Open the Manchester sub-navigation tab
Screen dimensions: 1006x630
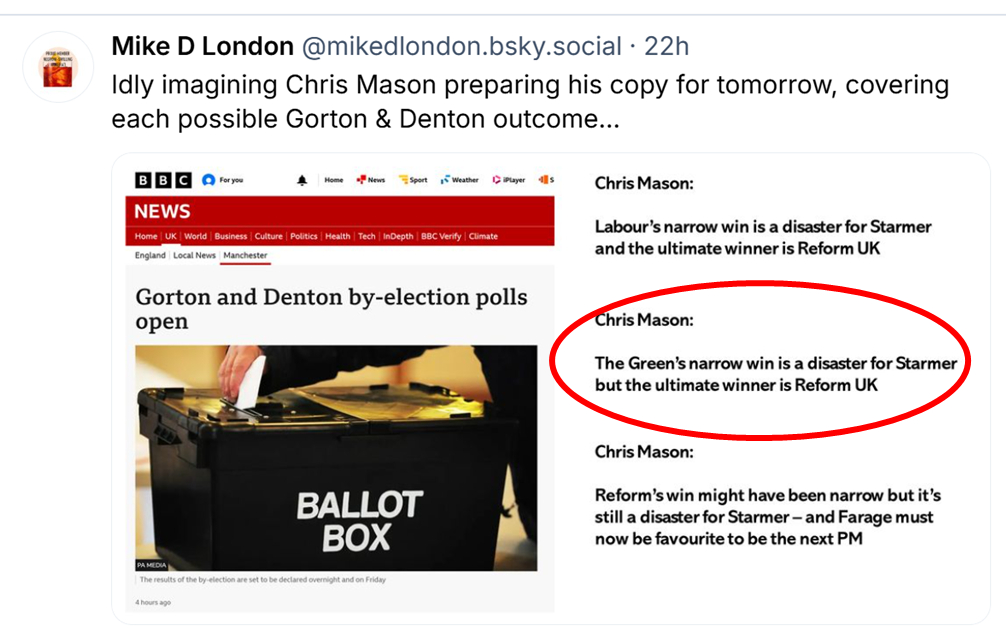[245, 255]
